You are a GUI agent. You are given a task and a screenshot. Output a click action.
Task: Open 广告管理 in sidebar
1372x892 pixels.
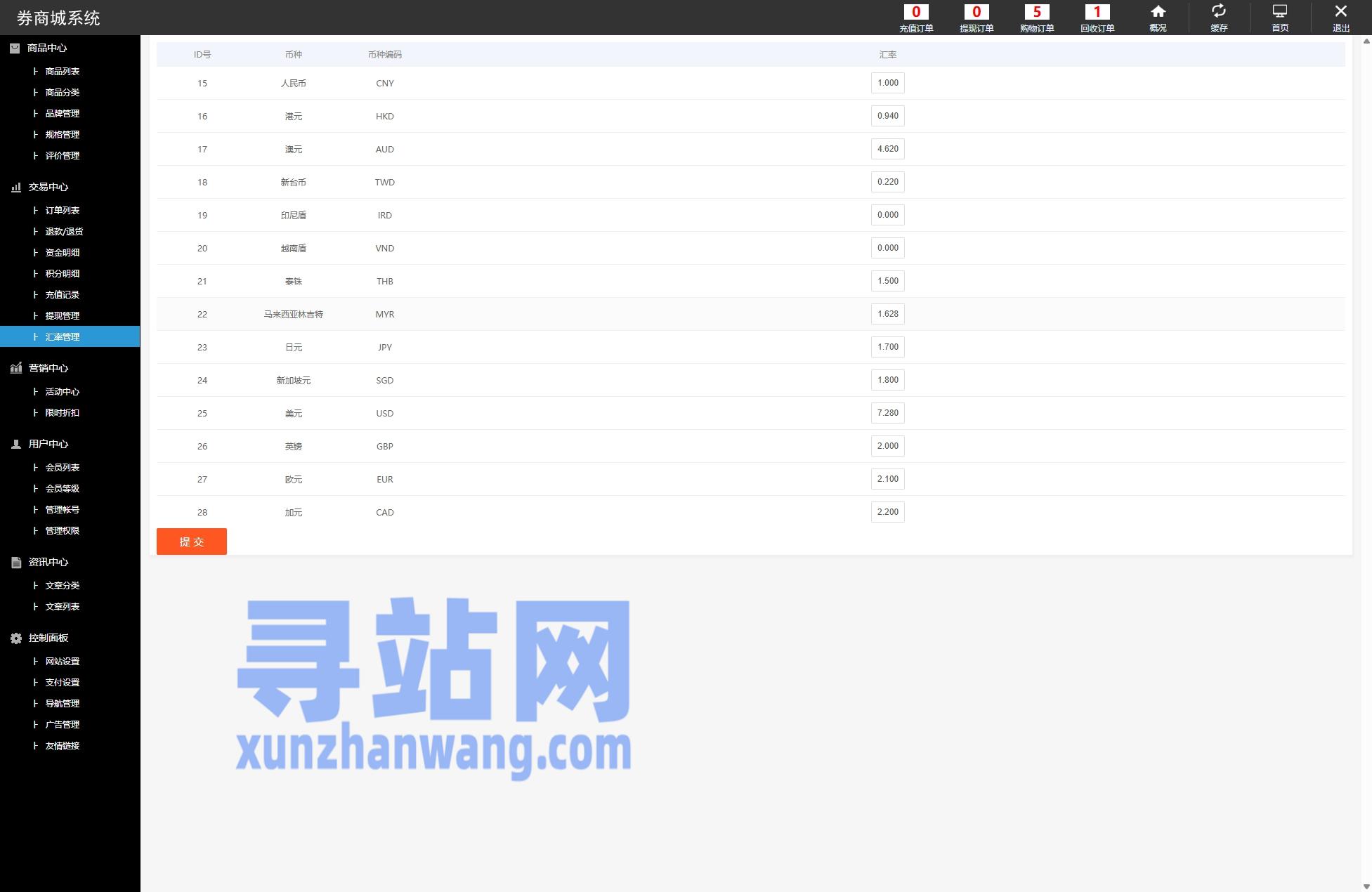coord(63,725)
